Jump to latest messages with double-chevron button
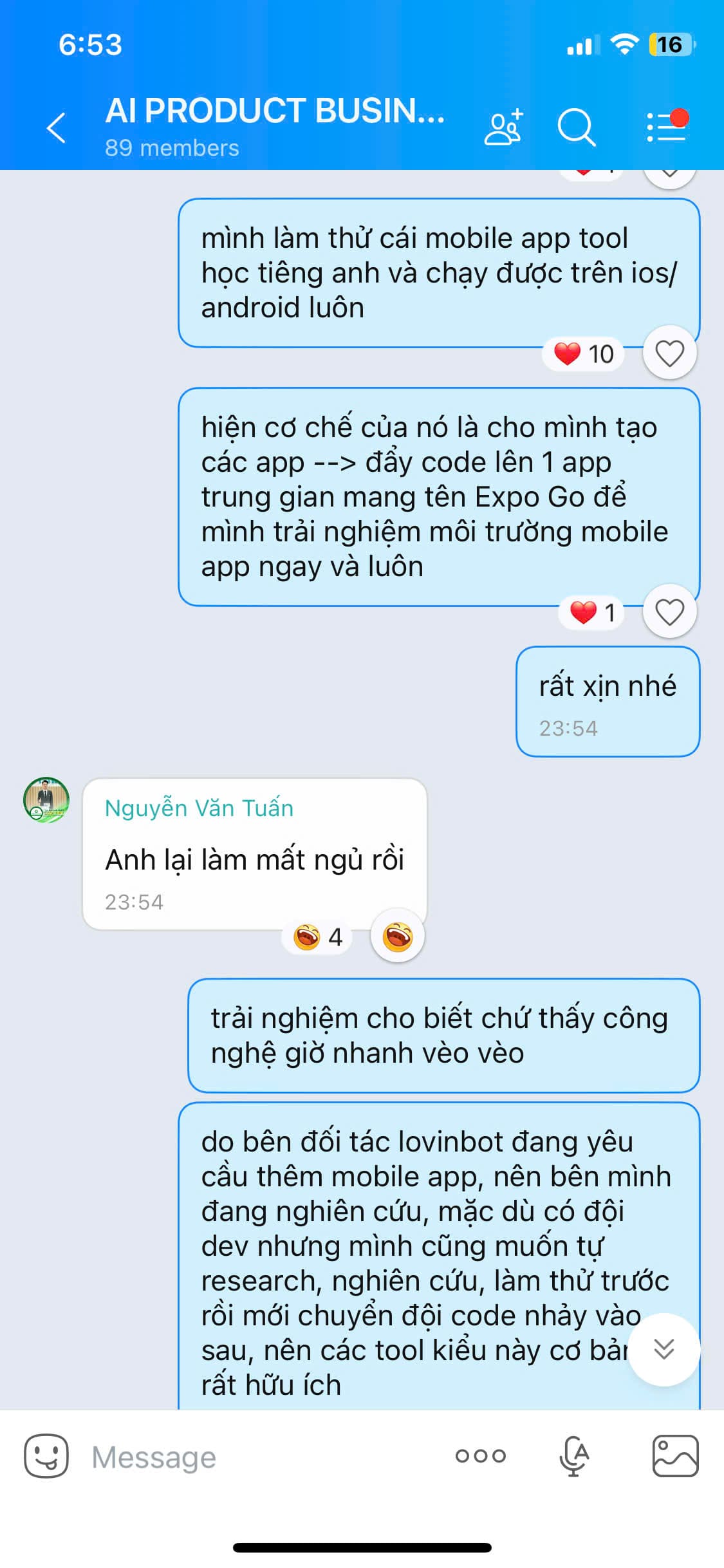 point(664,1349)
